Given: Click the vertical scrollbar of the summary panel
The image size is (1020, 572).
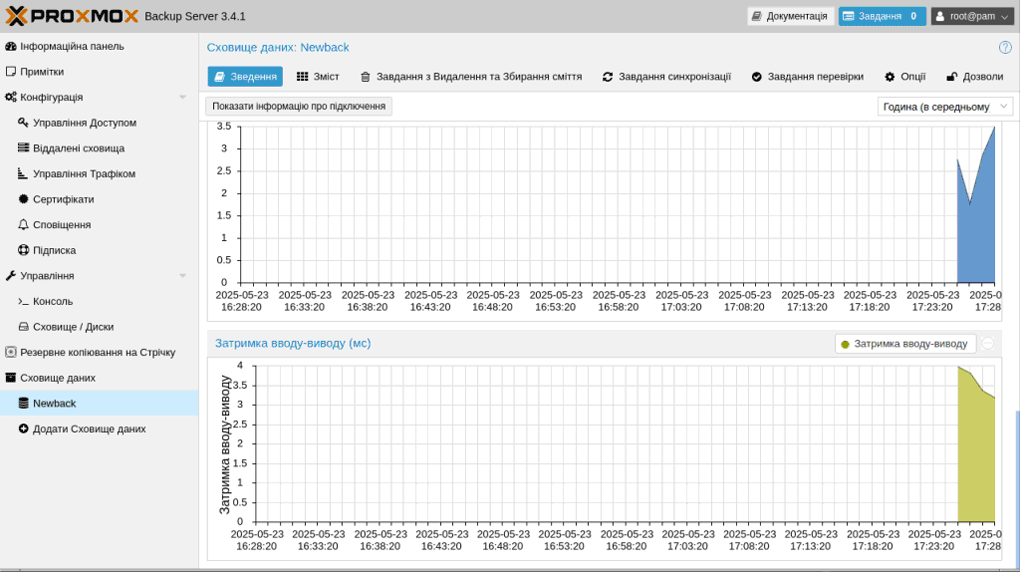Looking at the screenshot, I should coord(1016,480).
